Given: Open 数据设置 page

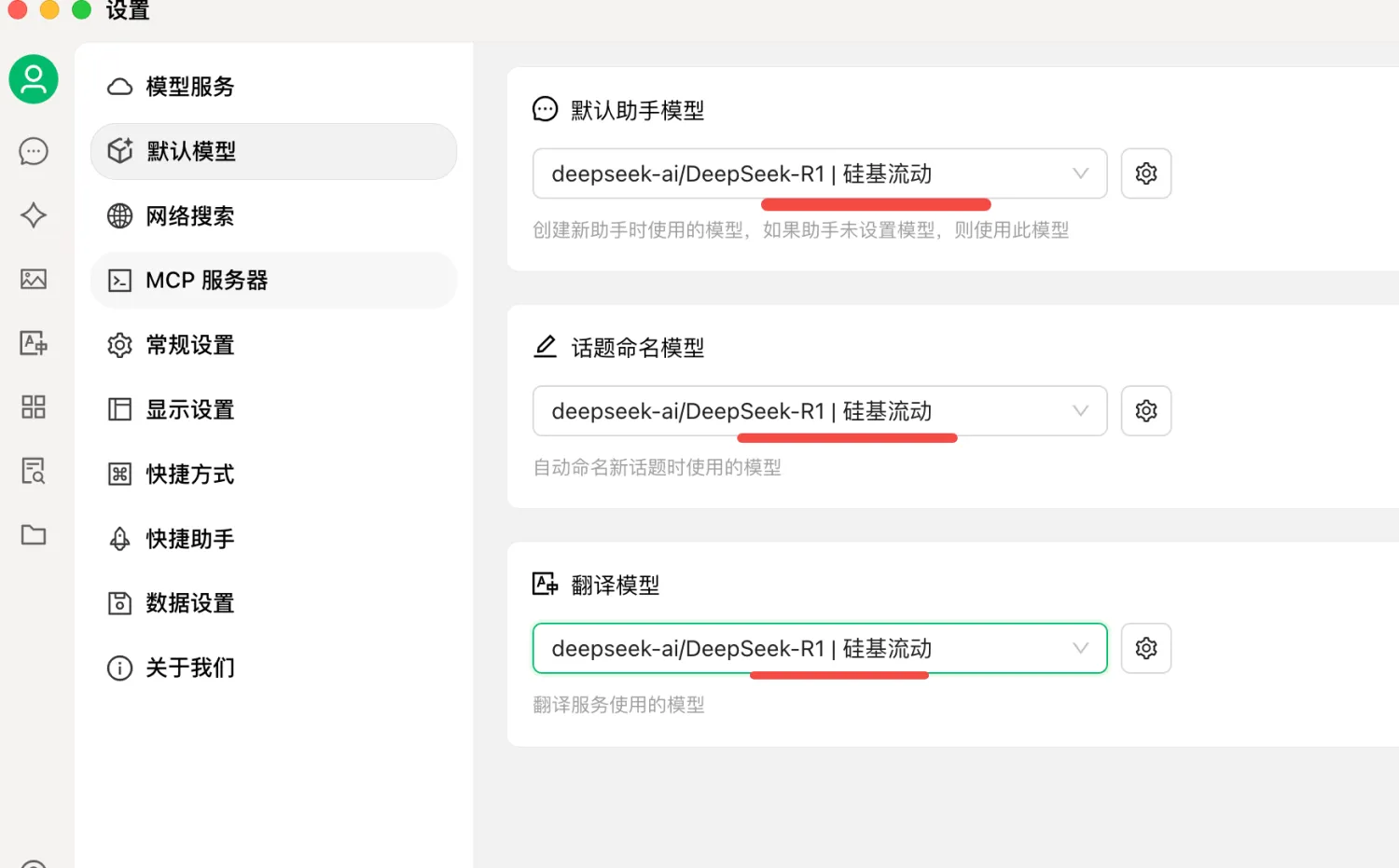Looking at the screenshot, I should [273, 603].
